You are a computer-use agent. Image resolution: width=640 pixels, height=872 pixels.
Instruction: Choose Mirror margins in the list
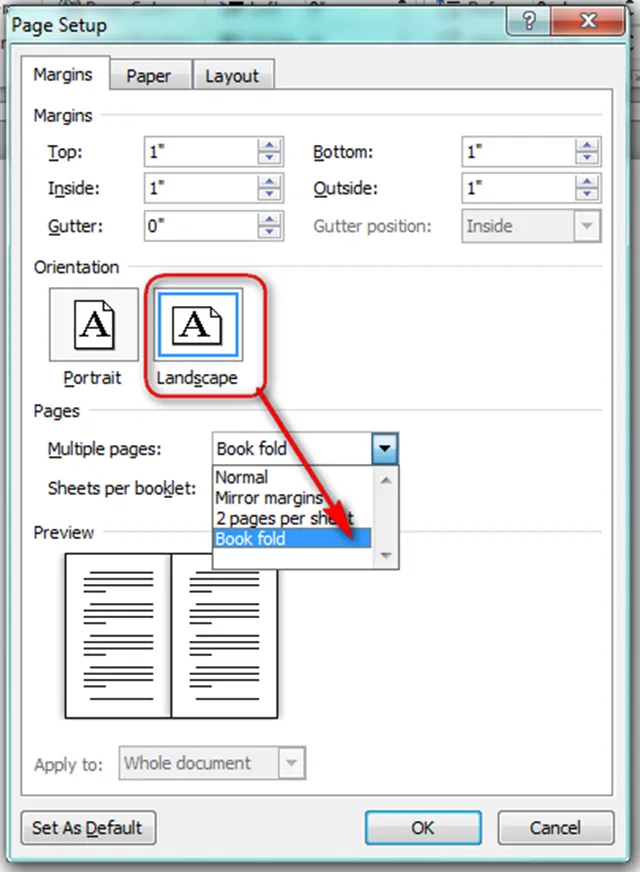[x=269, y=497]
